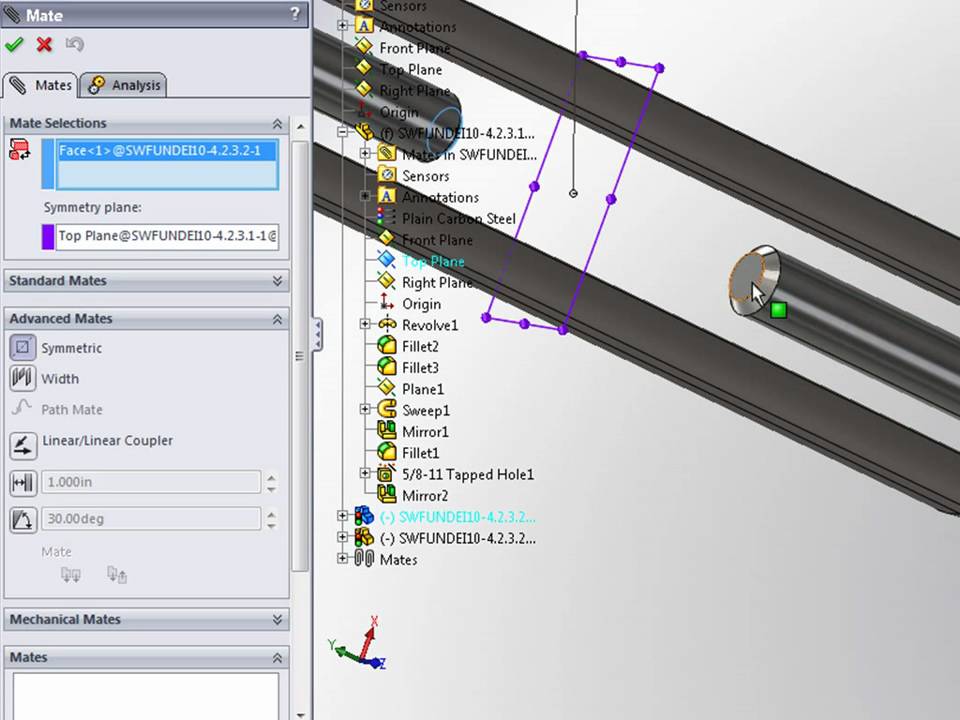This screenshot has height=720, width=960.
Task: Click the undo arrow icon
Action: pyautogui.click(x=74, y=45)
